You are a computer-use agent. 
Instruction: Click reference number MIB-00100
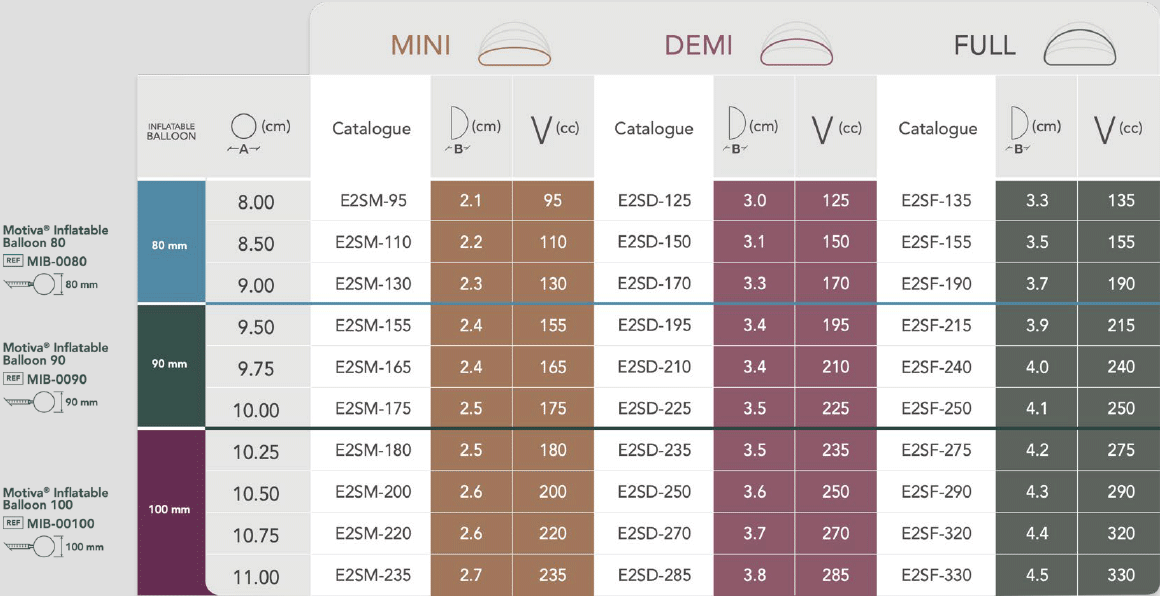(x=61, y=522)
